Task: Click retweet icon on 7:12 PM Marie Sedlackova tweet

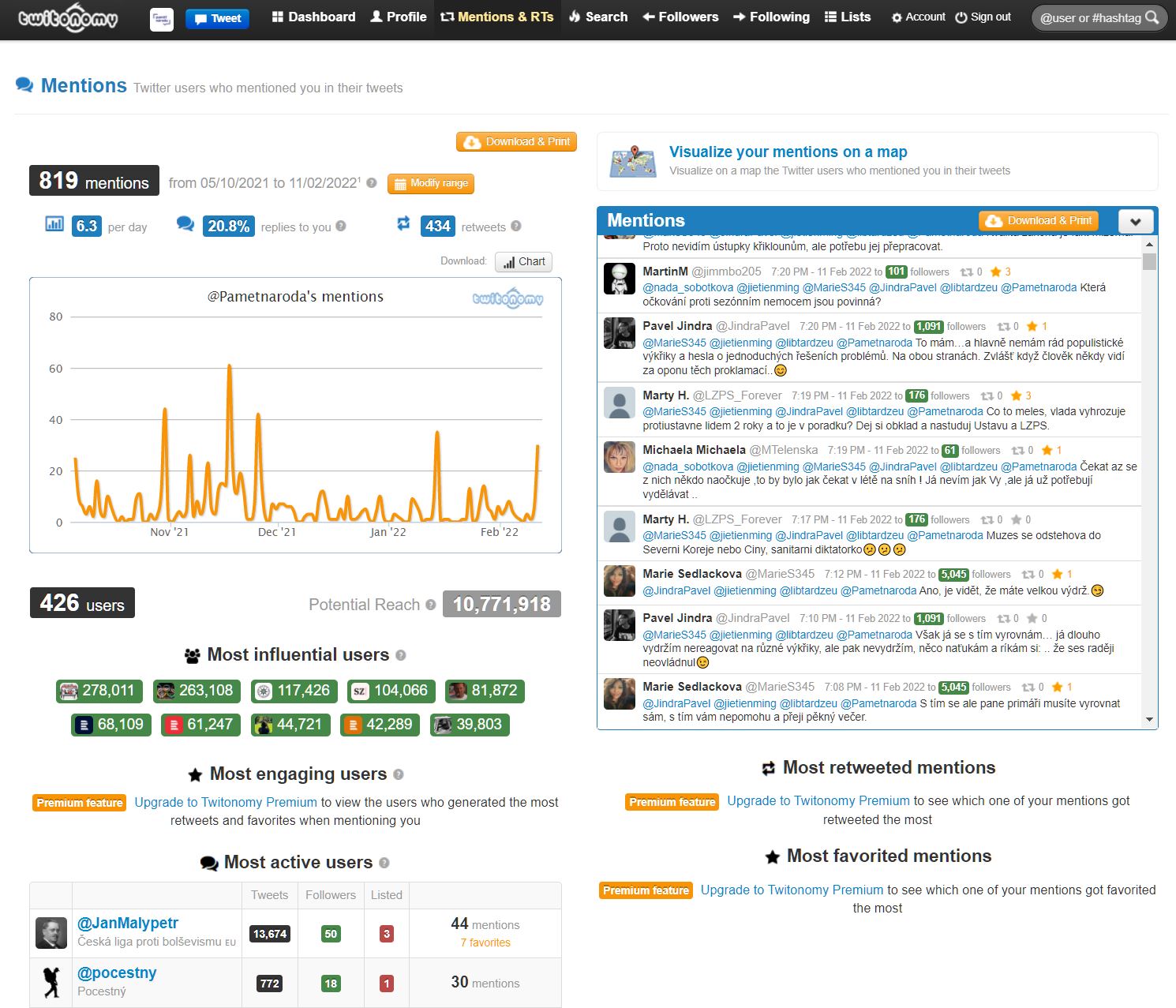Action: pos(1028,574)
